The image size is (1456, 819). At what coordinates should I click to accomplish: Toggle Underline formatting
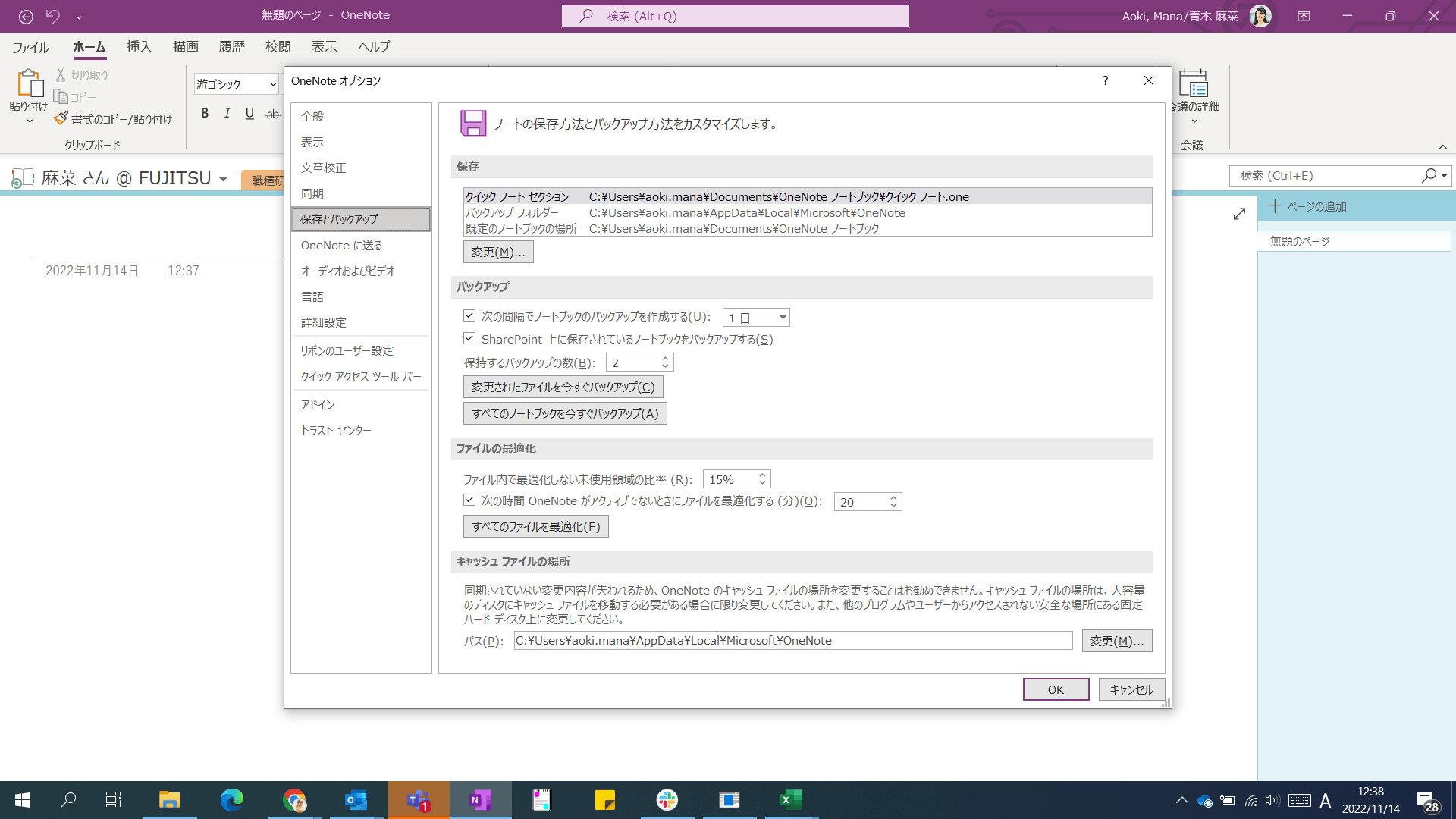coord(249,114)
